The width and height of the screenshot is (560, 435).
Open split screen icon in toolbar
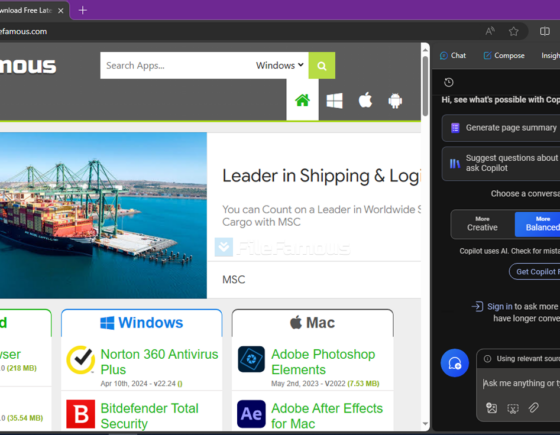click(x=545, y=31)
